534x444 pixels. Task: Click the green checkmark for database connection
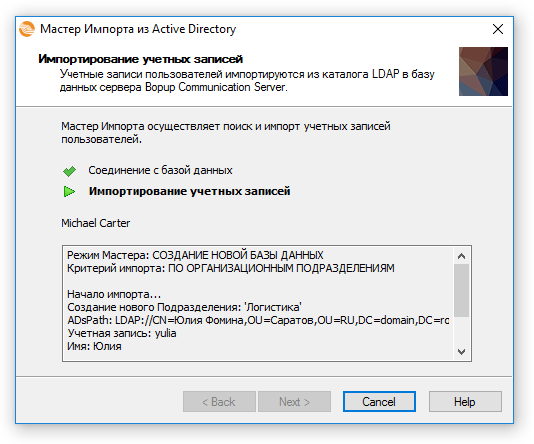click(69, 171)
